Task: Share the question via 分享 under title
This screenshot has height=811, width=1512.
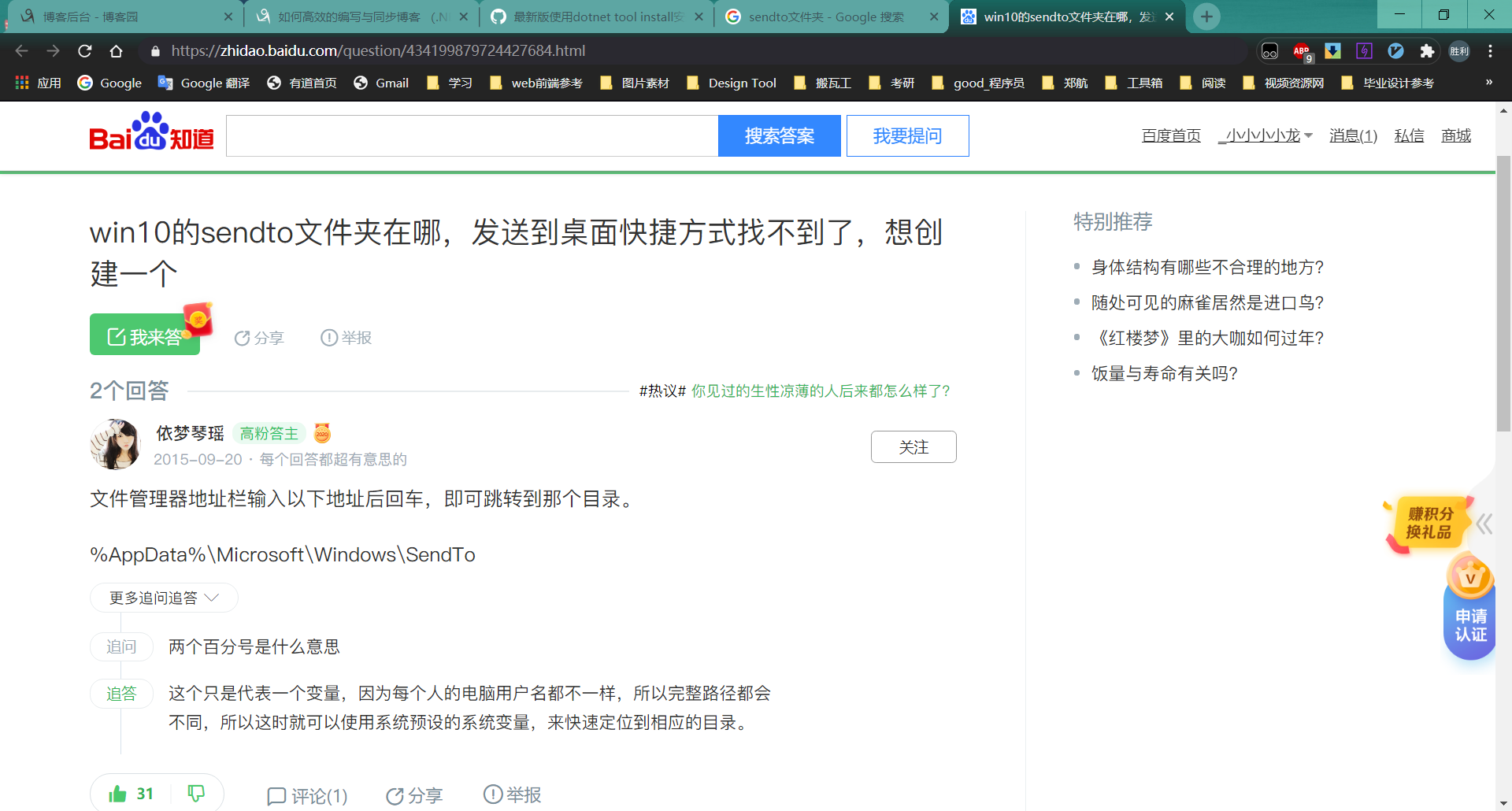Action: (x=259, y=338)
